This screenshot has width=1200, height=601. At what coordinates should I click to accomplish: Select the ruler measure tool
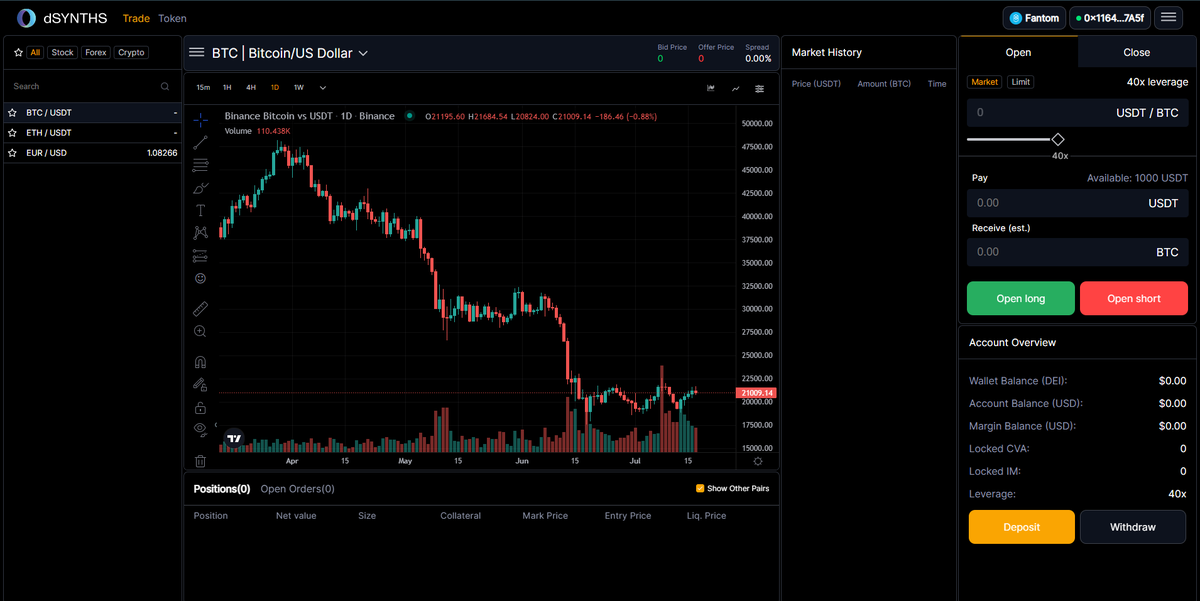[x=200, y=308]
